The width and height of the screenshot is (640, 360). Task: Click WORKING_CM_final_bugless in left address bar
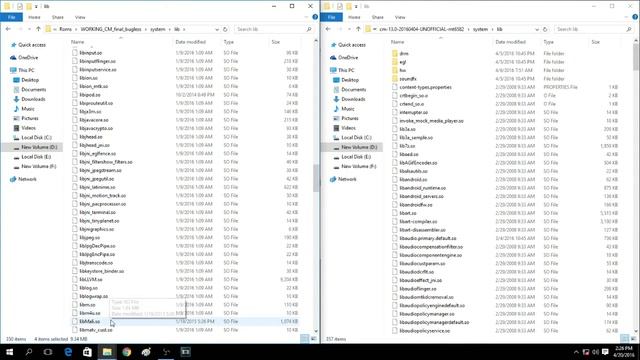[111, 29]
